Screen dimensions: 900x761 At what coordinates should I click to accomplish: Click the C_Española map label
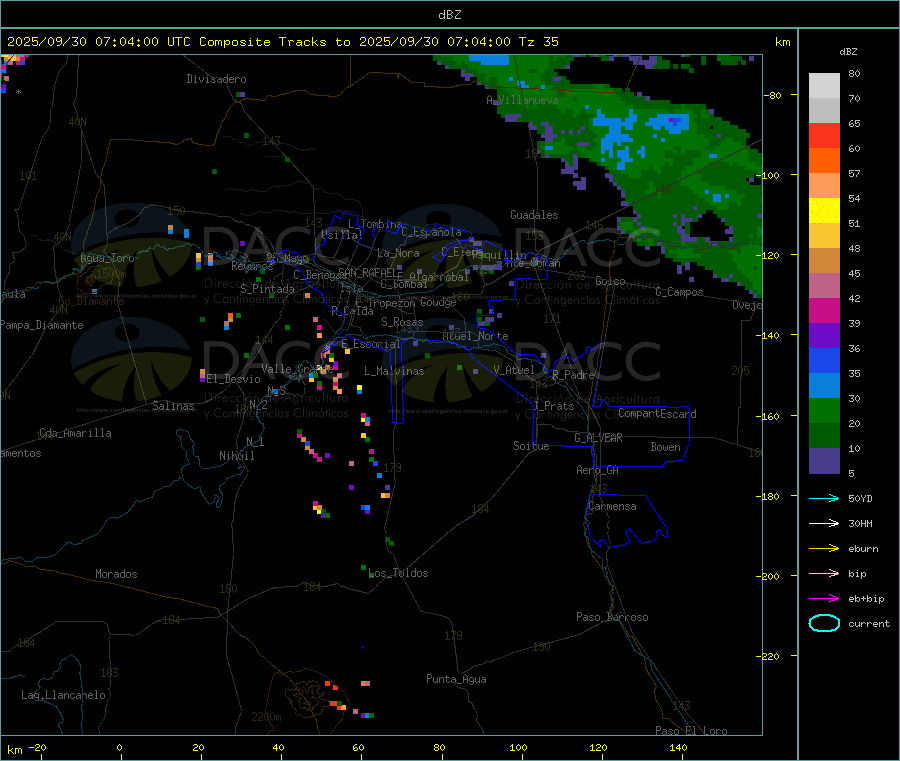pyautogui.click(x=431, y=232)
